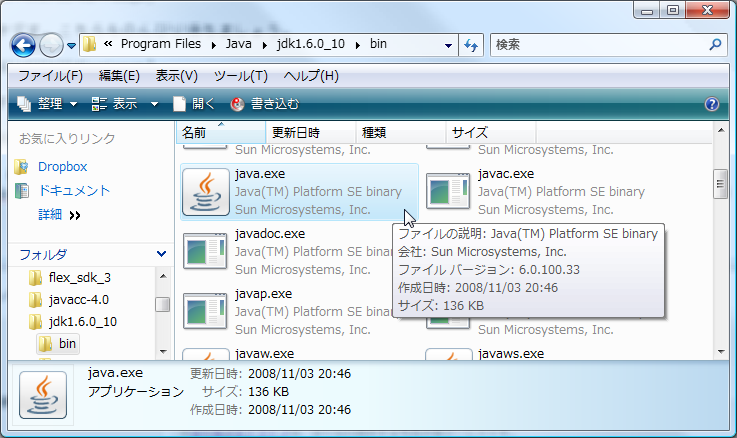Collapse the フォルダ folders pane chevron
737x438 pixels.
point(161,254)
